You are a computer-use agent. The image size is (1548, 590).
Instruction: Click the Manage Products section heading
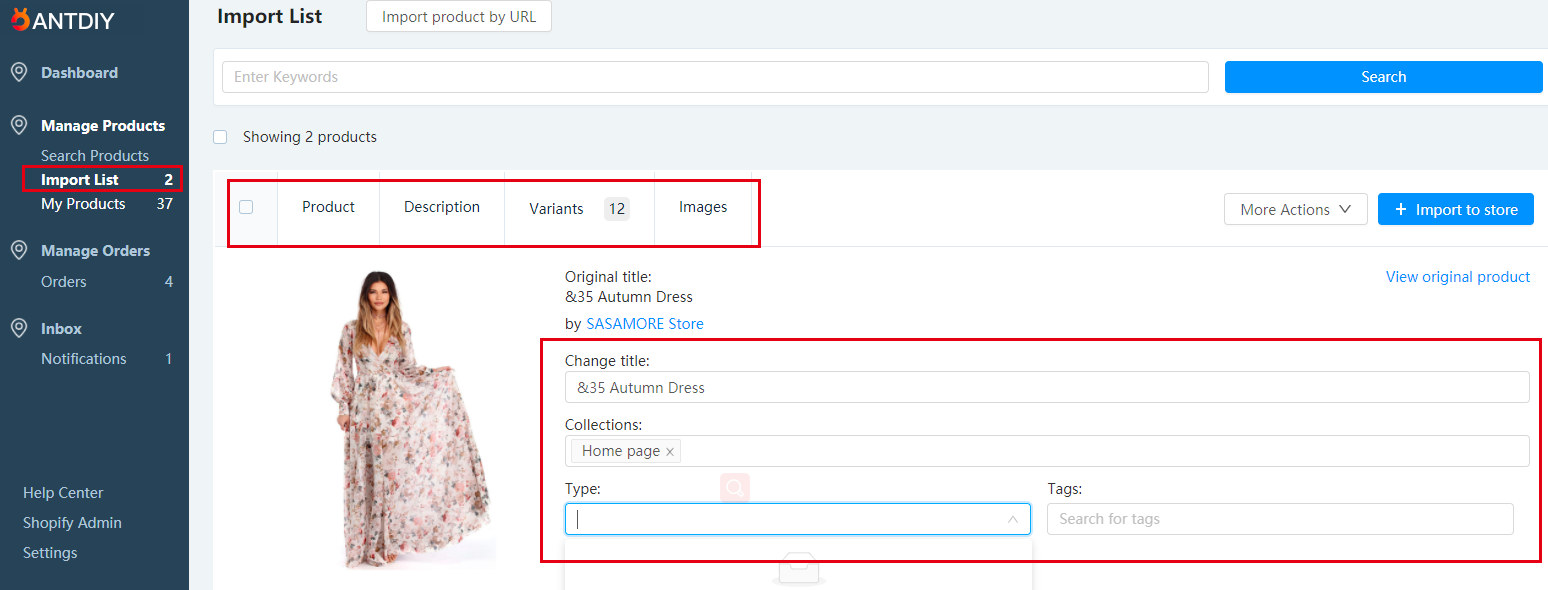tap(103, 126)
